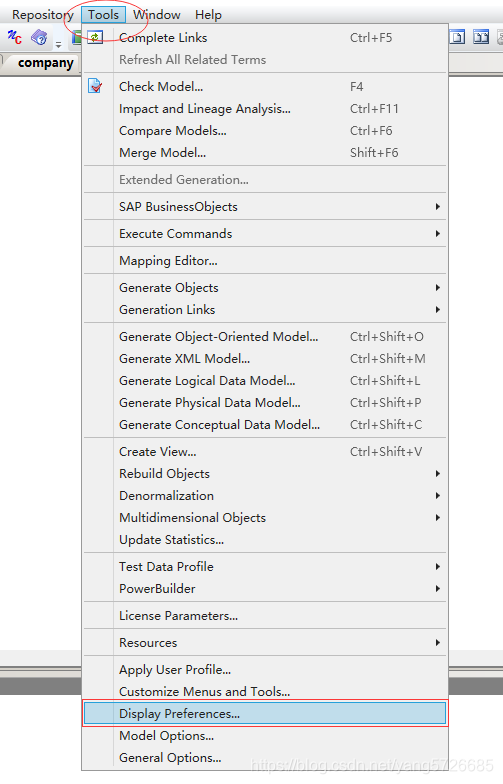
Task: Open the toolbar overflow dropdown arrow
Action: click(x=58, y=45)
